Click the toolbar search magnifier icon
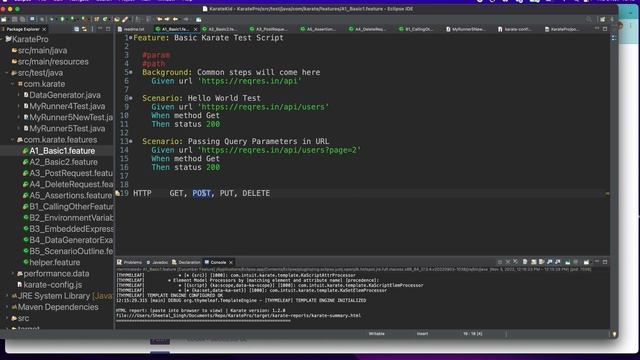The image size is (640, 360). click(589, 19)
